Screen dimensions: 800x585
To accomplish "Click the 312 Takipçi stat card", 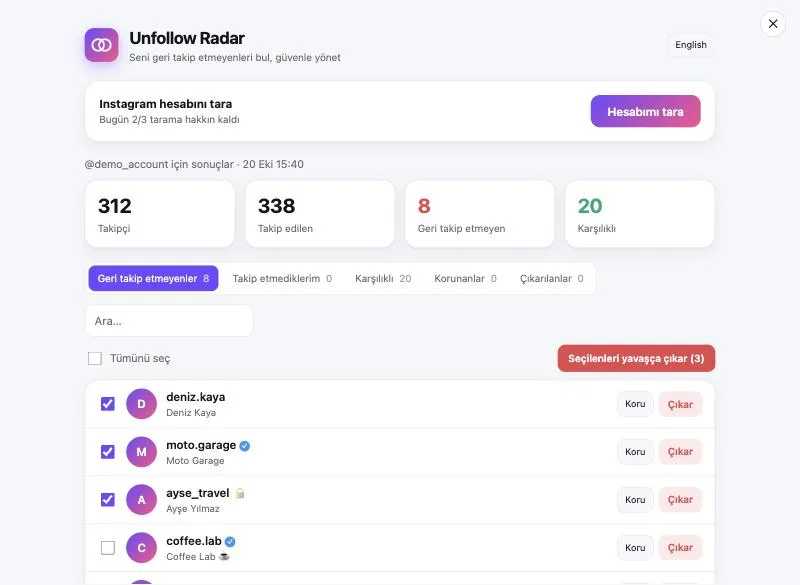I will (160, 214).
